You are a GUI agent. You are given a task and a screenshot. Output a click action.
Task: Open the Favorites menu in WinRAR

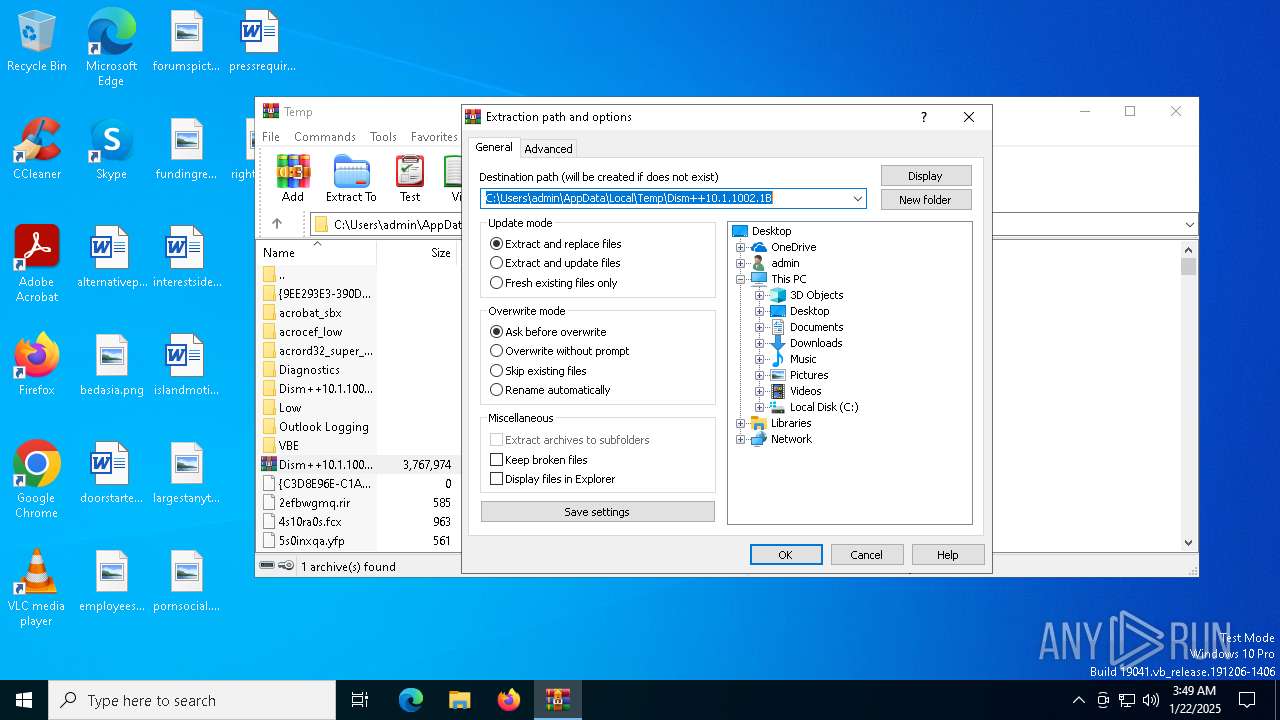point(434,137)
